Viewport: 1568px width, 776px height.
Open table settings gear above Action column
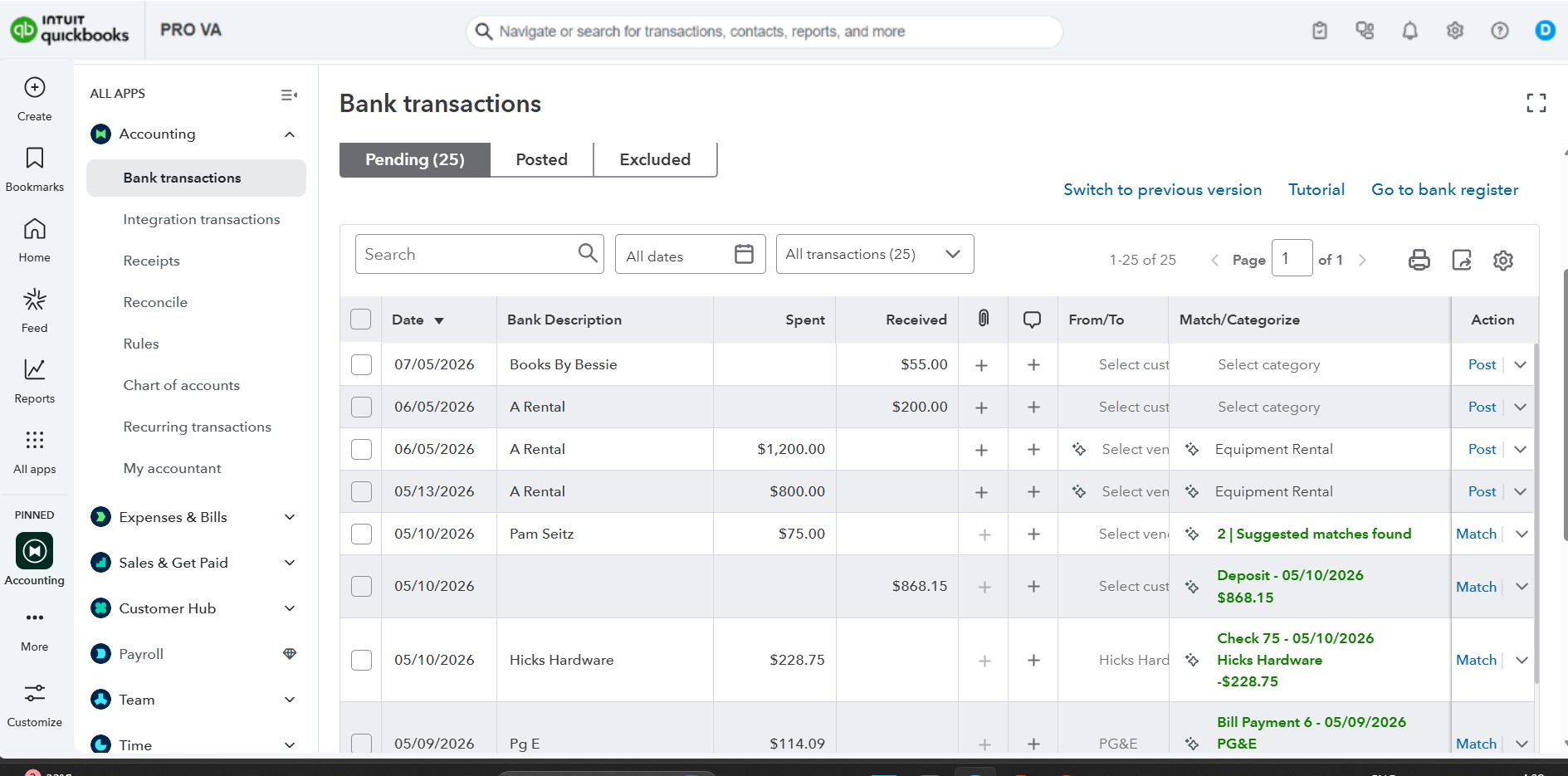click(x=1502, y=260)
